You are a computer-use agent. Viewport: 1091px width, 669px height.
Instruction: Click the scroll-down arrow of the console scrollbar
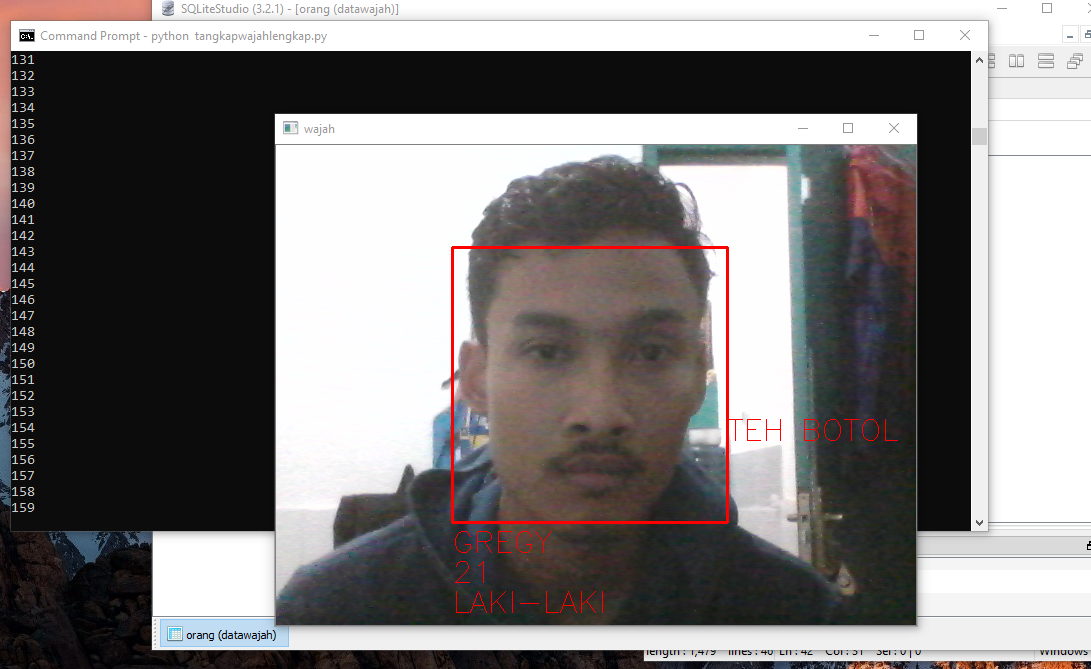978,522
